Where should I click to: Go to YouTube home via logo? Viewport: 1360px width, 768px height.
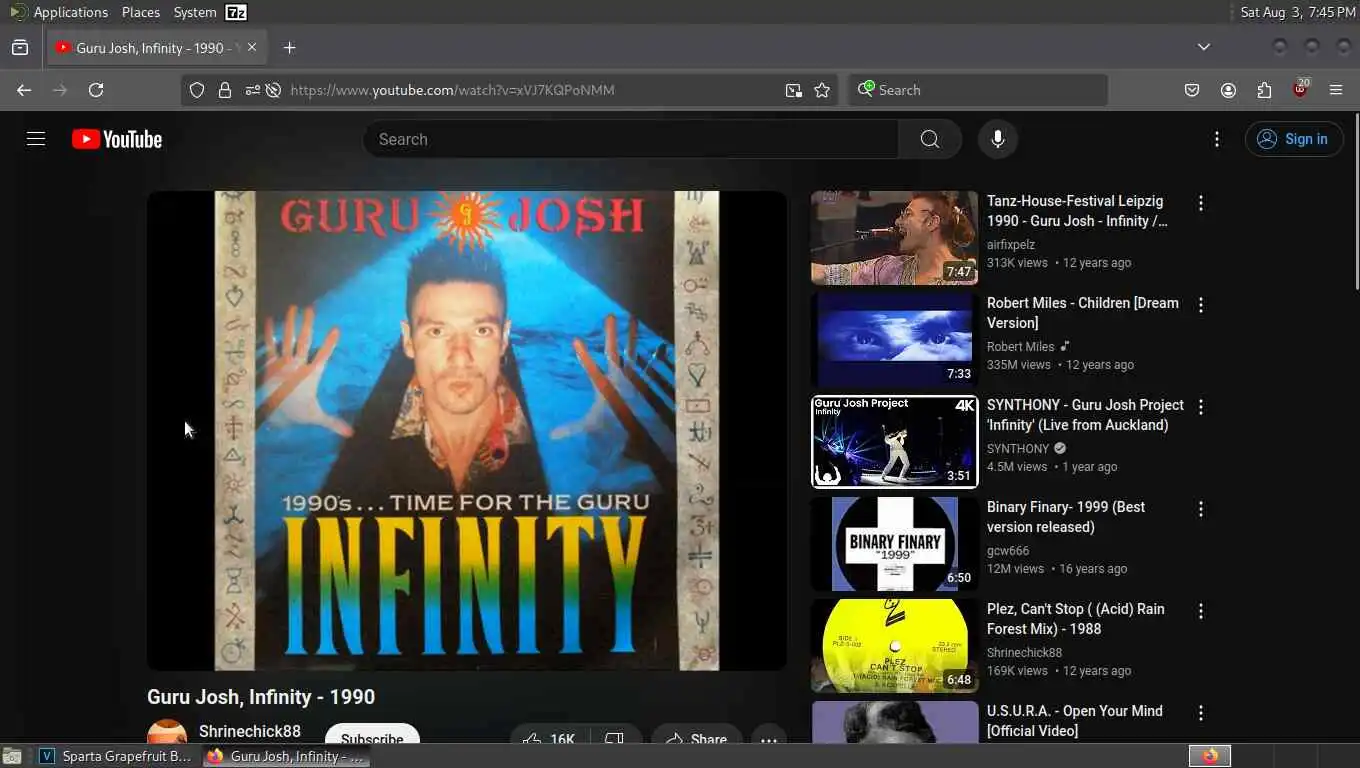coord(117,139)
